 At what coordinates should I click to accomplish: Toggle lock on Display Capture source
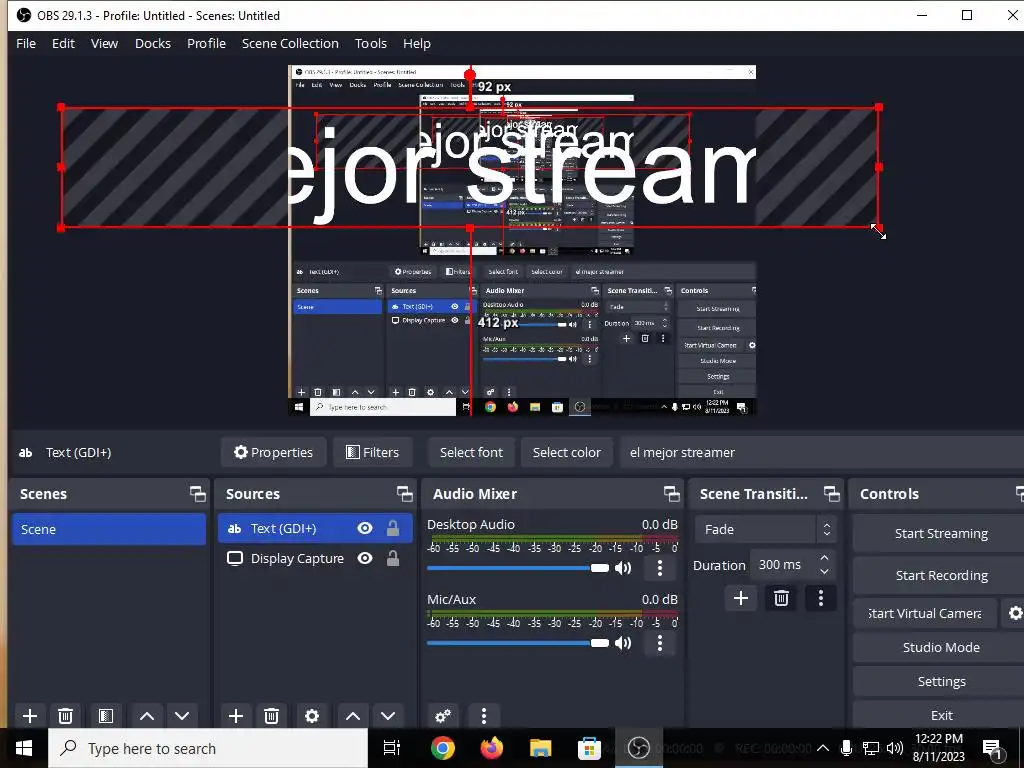[x=392, y=558]
